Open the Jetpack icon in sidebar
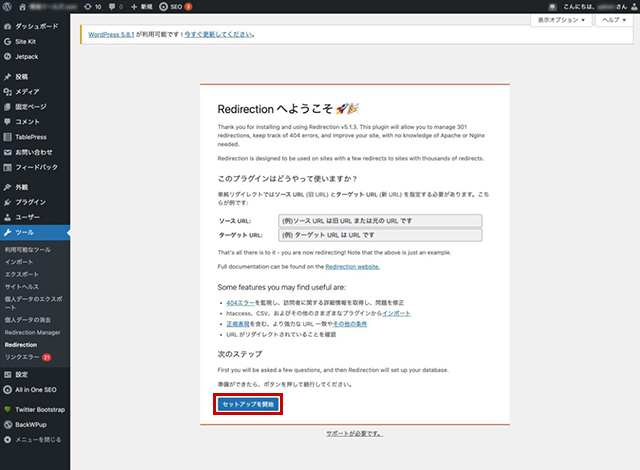The width and height of the screenshot is (640, 470). click(7, 56)
